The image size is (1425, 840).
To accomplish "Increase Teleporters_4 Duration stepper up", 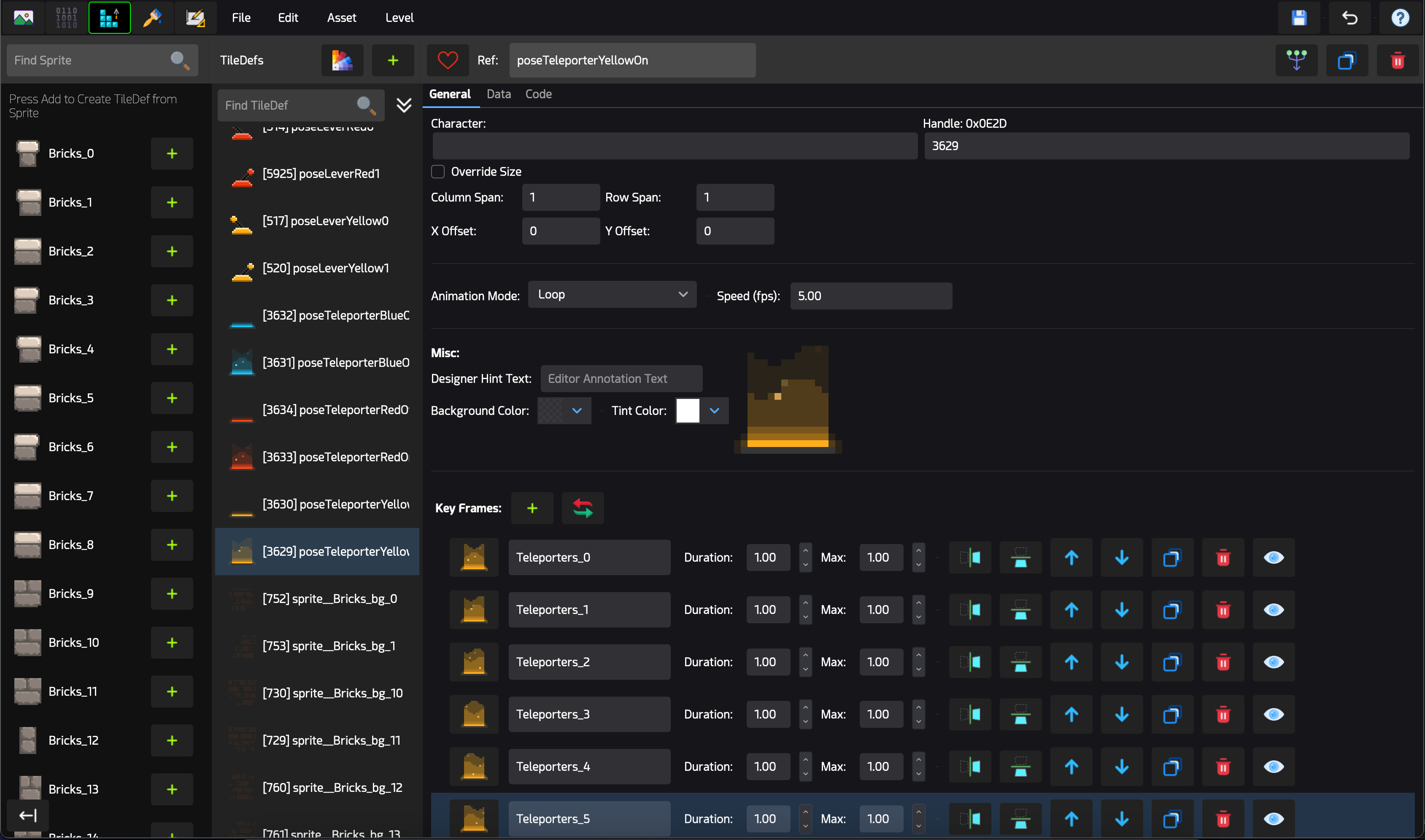I will pos(805,759).
